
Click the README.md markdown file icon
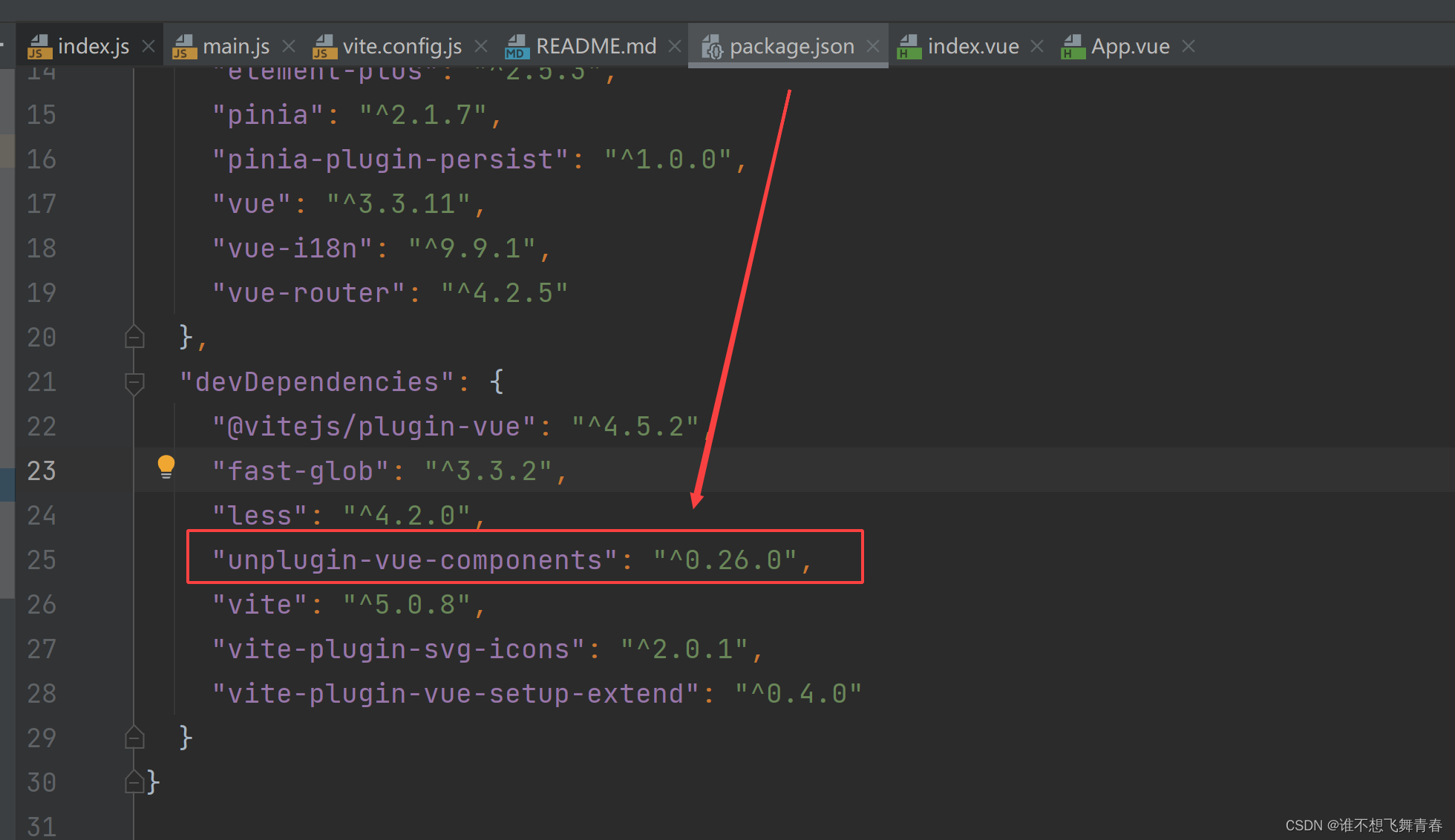(517, 47)
